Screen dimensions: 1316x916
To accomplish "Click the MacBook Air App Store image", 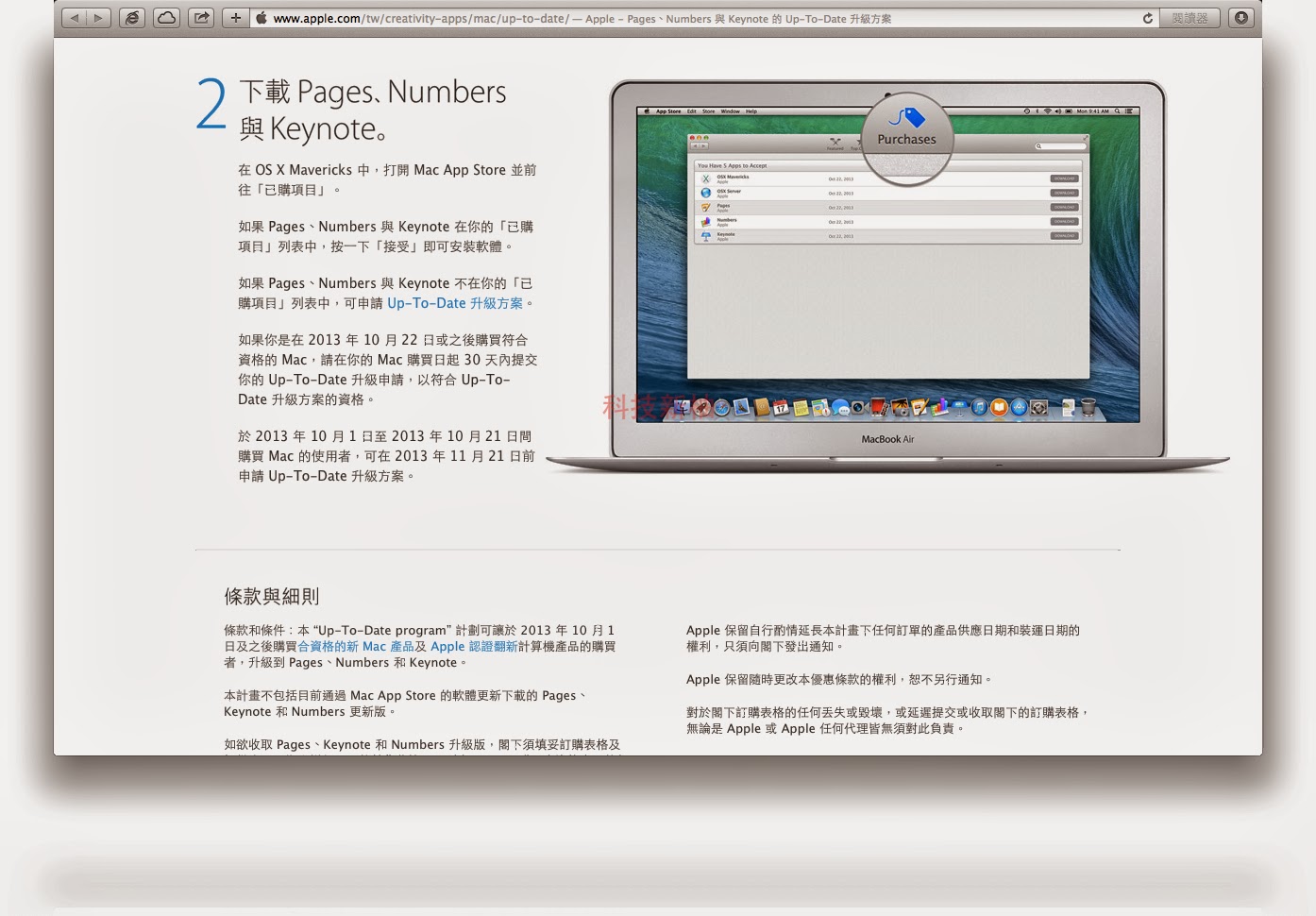I will [887, 277].
